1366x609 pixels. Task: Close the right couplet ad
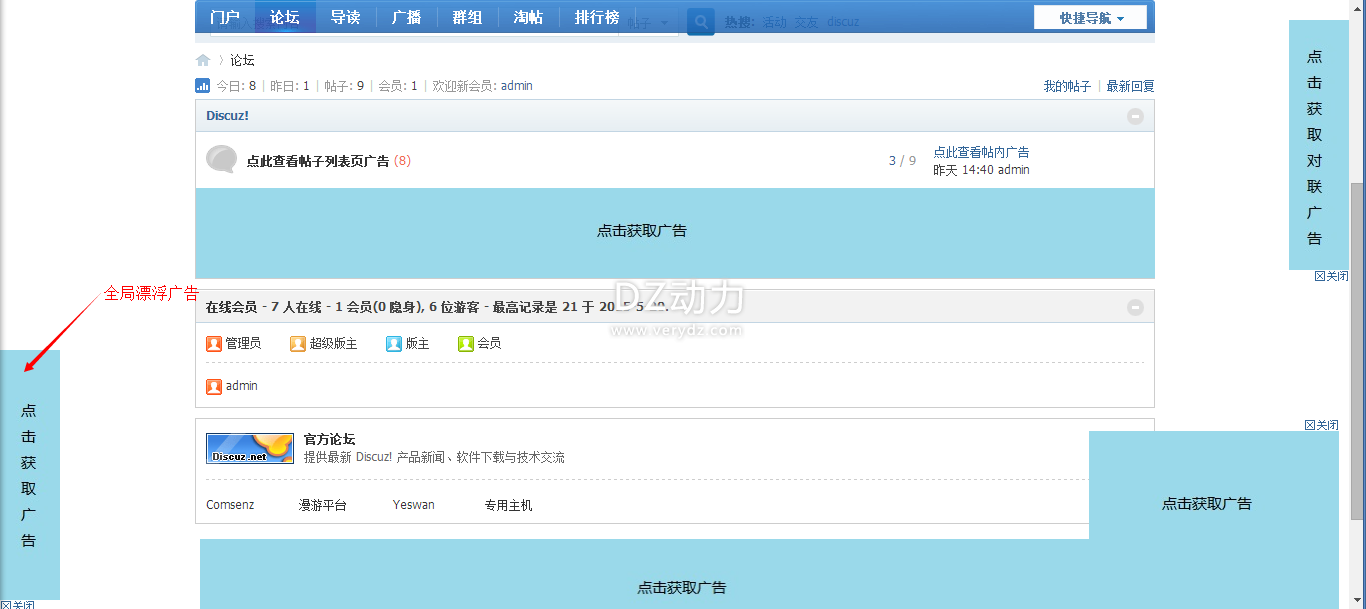pos(1331,276)
